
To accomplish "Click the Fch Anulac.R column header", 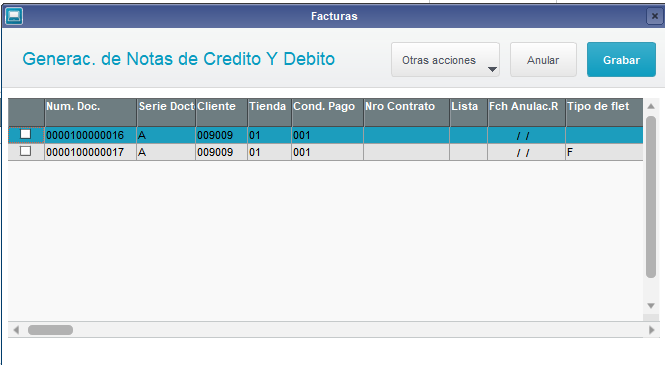I will pos(527,112).
